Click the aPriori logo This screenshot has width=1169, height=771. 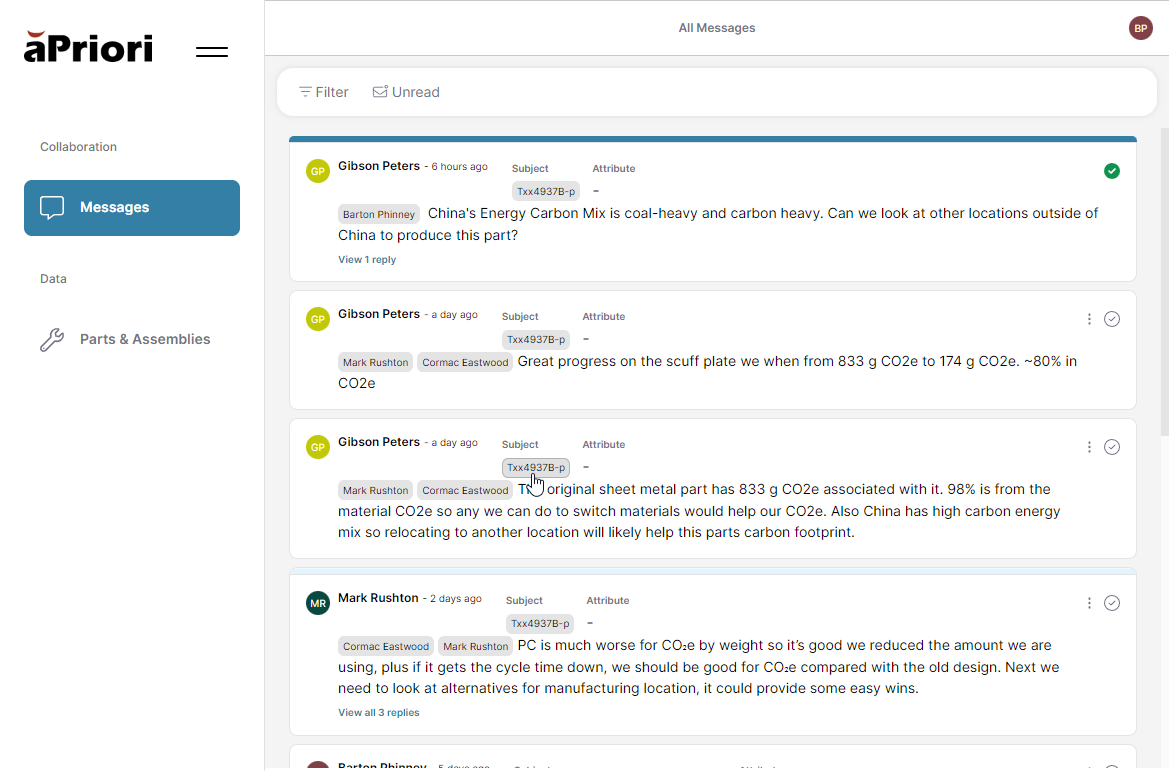(x=88, y=46)
